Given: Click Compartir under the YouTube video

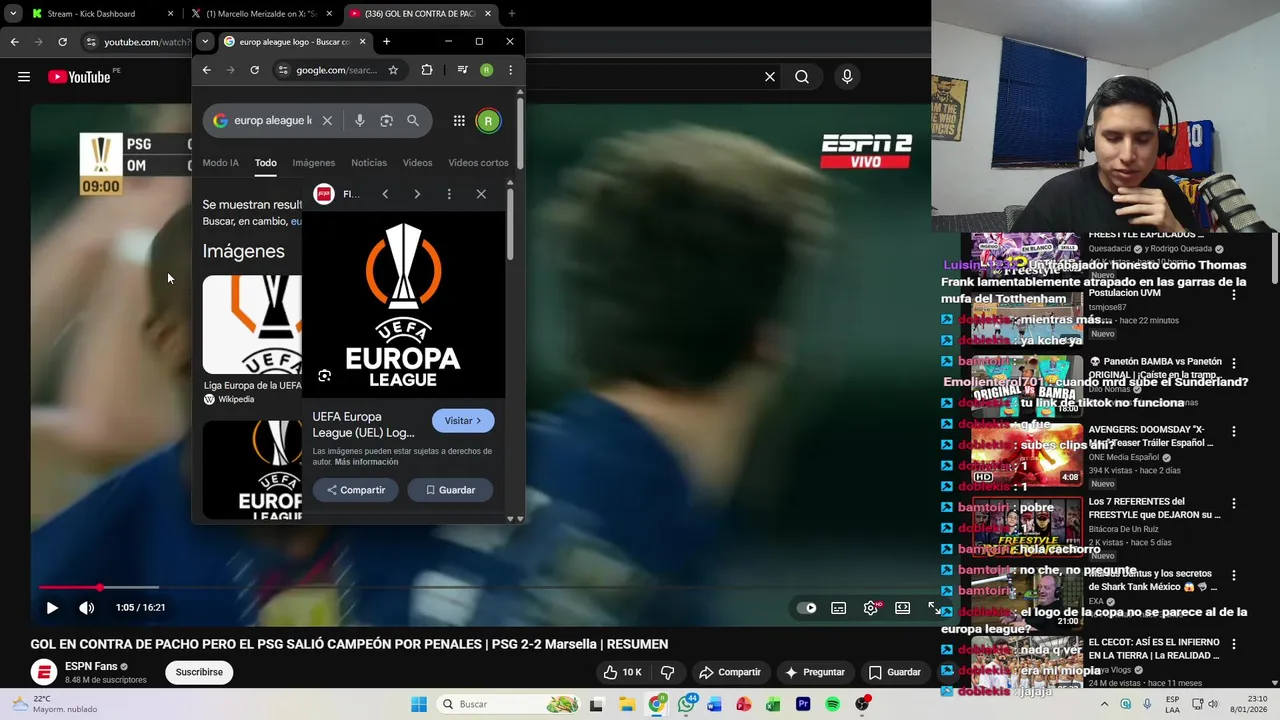Looking at the screenshot, I should pyautogui.click(x=730, y=672).
